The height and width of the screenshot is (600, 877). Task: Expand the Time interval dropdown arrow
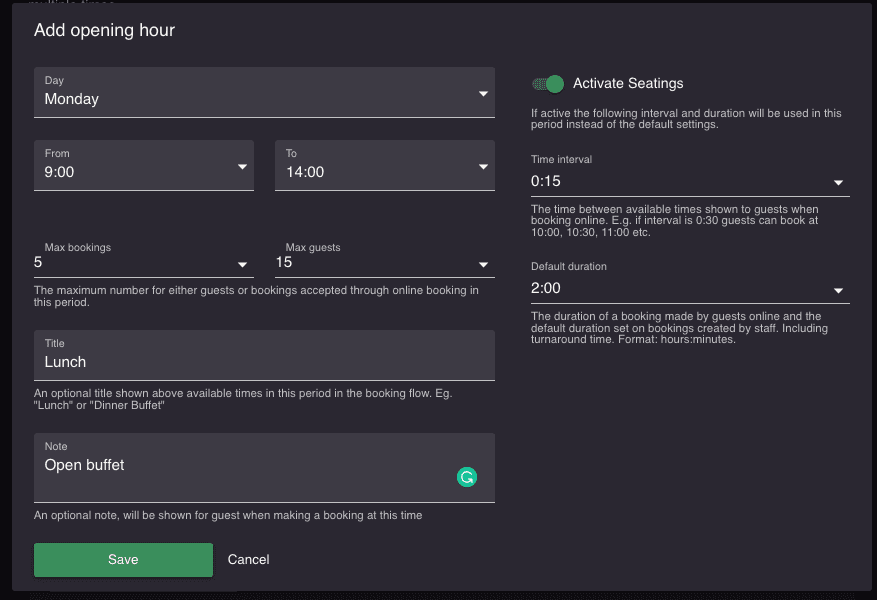tap(838, 182)
